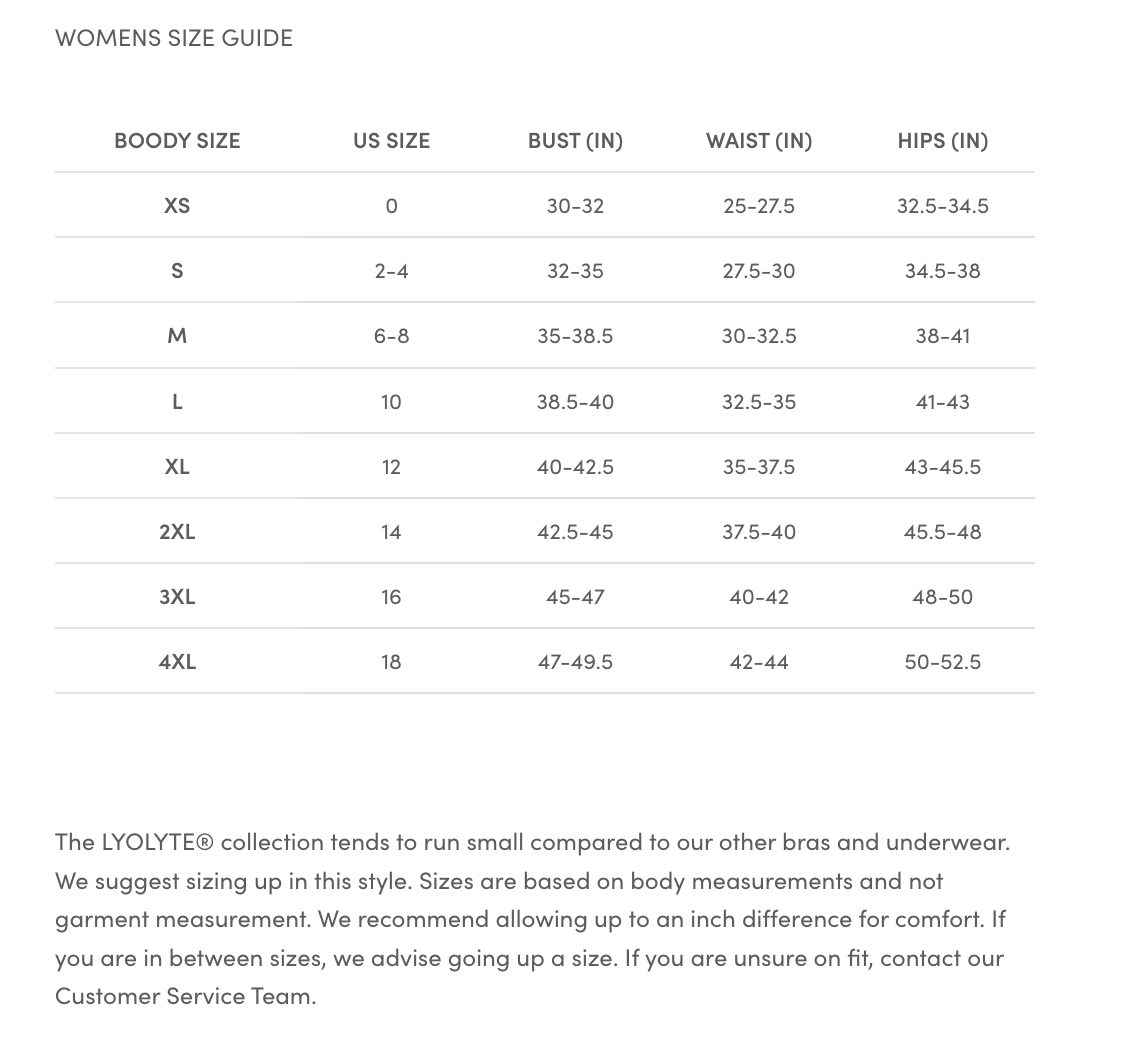
Task: Select the 35-38.5 bust measurement cell
Action: [575, 336]
